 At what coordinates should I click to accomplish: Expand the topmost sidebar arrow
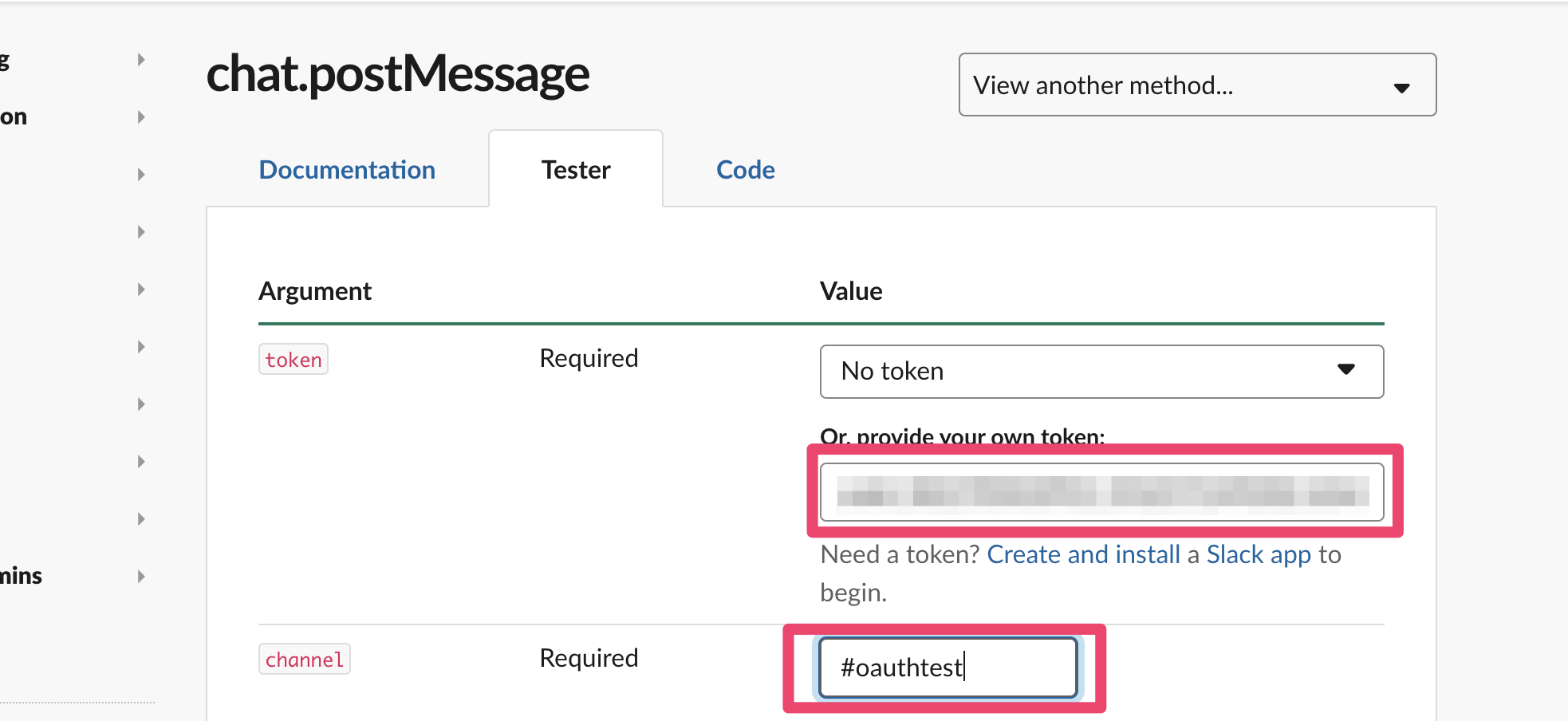point(141,60)
